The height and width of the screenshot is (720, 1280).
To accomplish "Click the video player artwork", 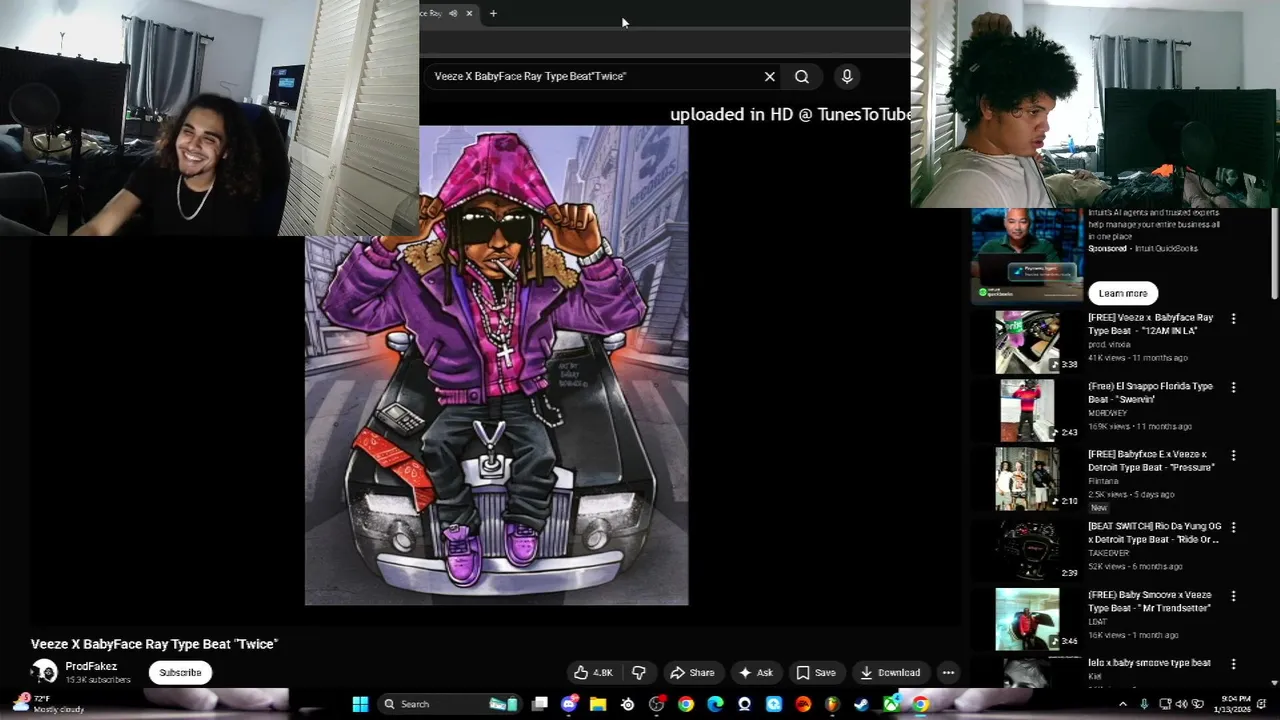I will (x=497, y=365).
